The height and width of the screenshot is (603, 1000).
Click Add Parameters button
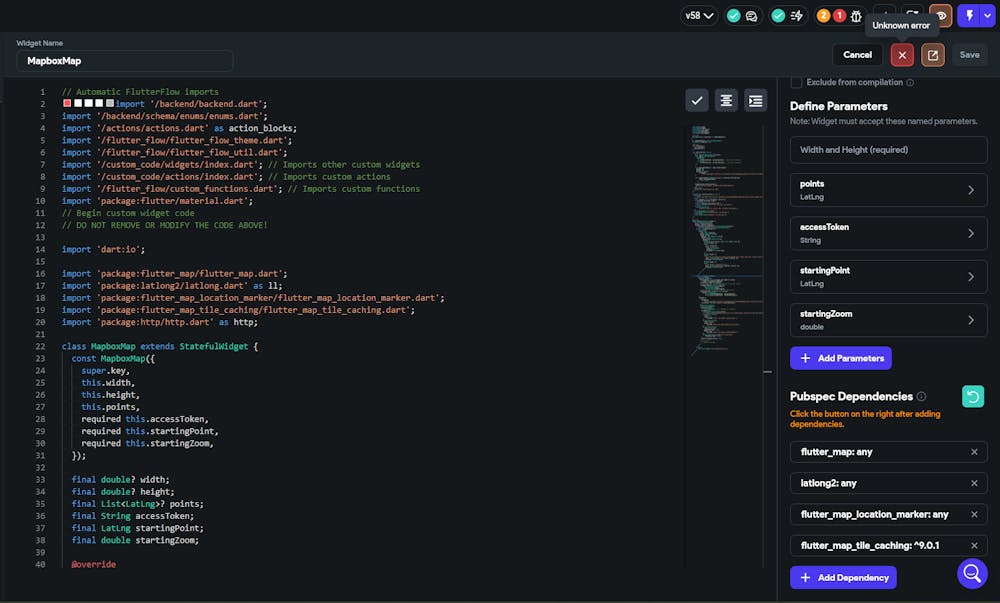(x=840, y=358)
